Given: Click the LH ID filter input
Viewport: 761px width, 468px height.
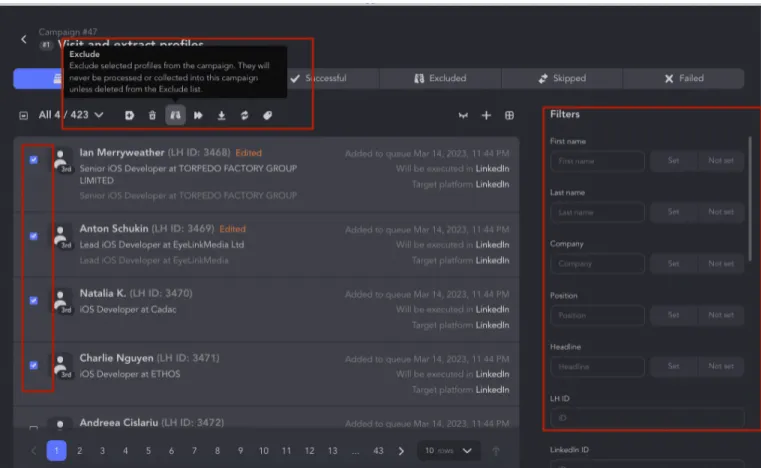Looking at the screenshot, I should pos(647,418).
